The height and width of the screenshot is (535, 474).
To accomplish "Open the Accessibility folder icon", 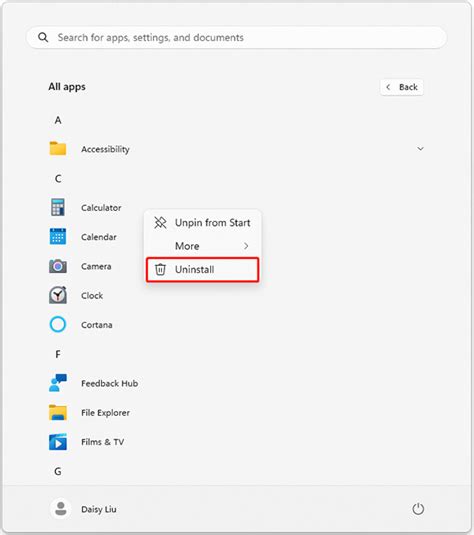I will (58, 149).
